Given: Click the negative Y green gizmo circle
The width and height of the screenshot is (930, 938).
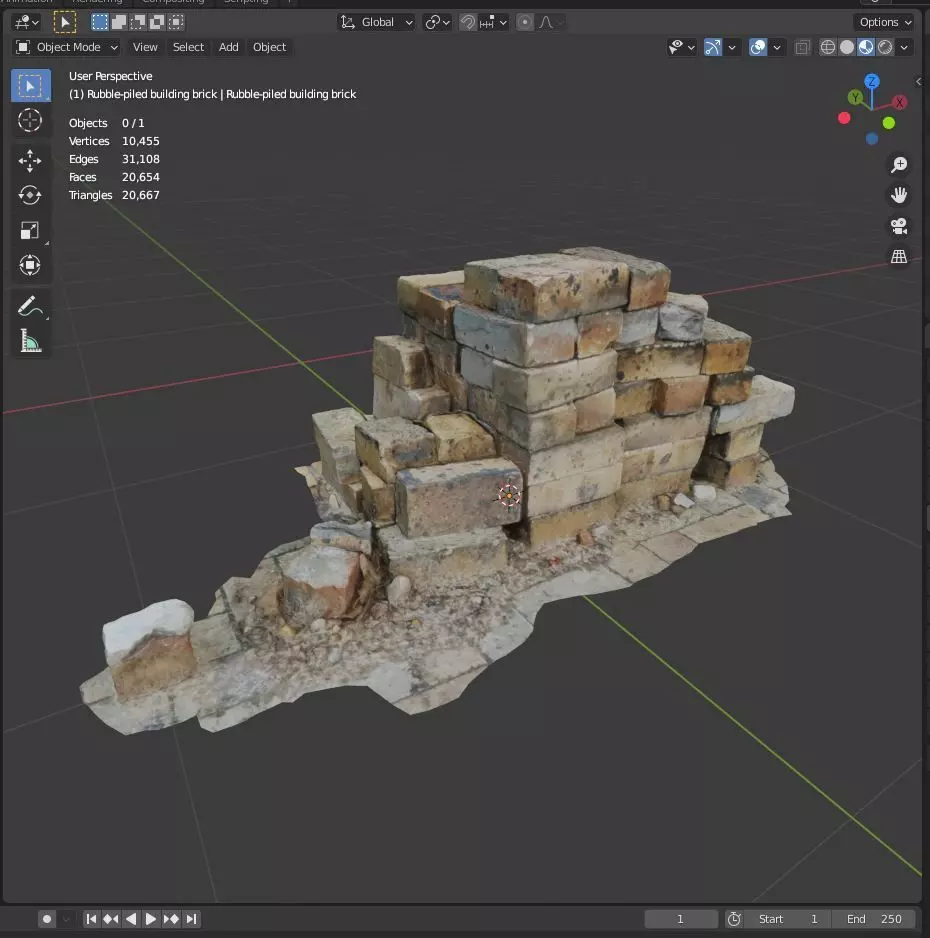Looking at the screenshot, I should [889, 123].
